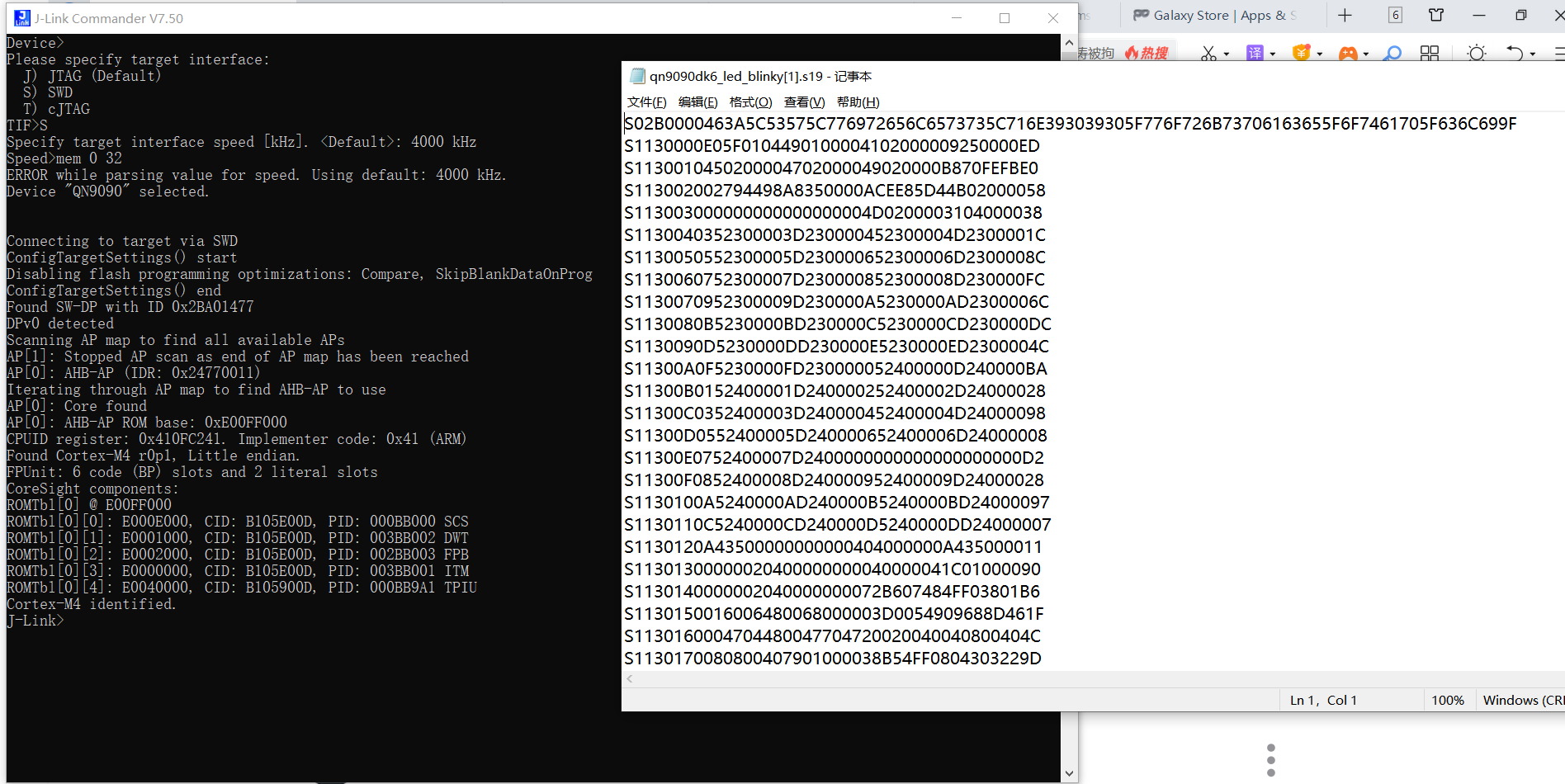The height and width of the screenshot is (784, 1565).
Task: Open the 格式(O) menu in Notepad
Action: (x=749, y=102)
